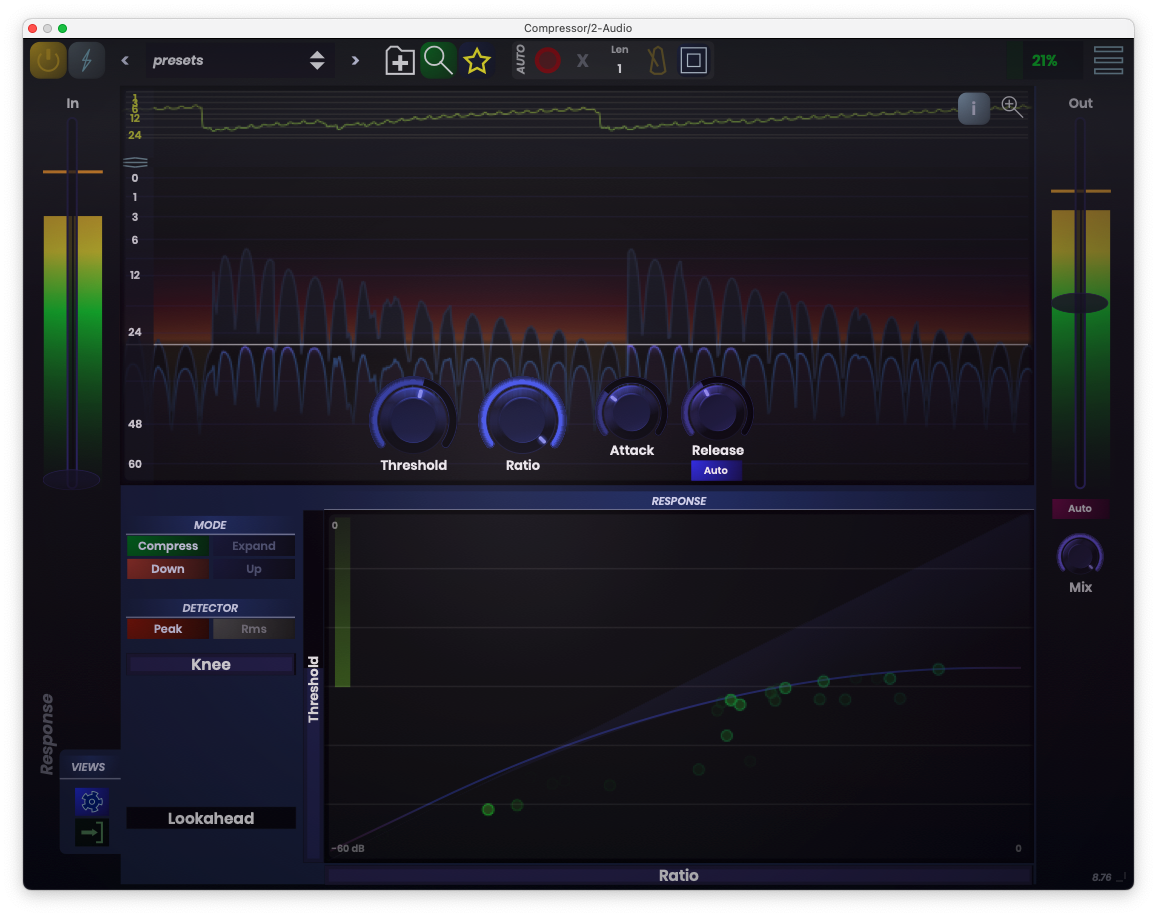Mark preset as favorite with star
1157x917 pixels.
tap(477, 61)
